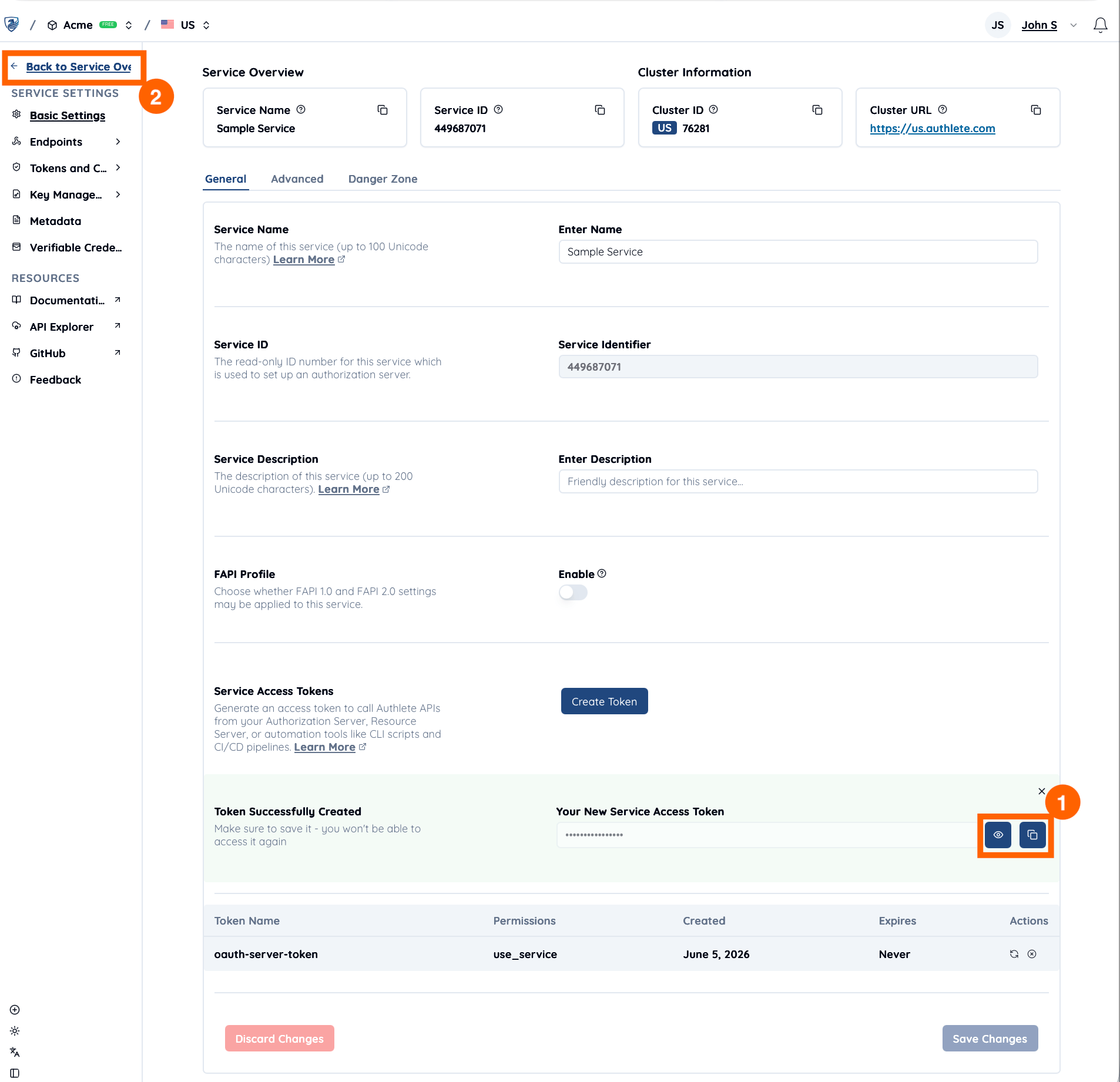Click the masked access token field

click(x=767, y=835)
